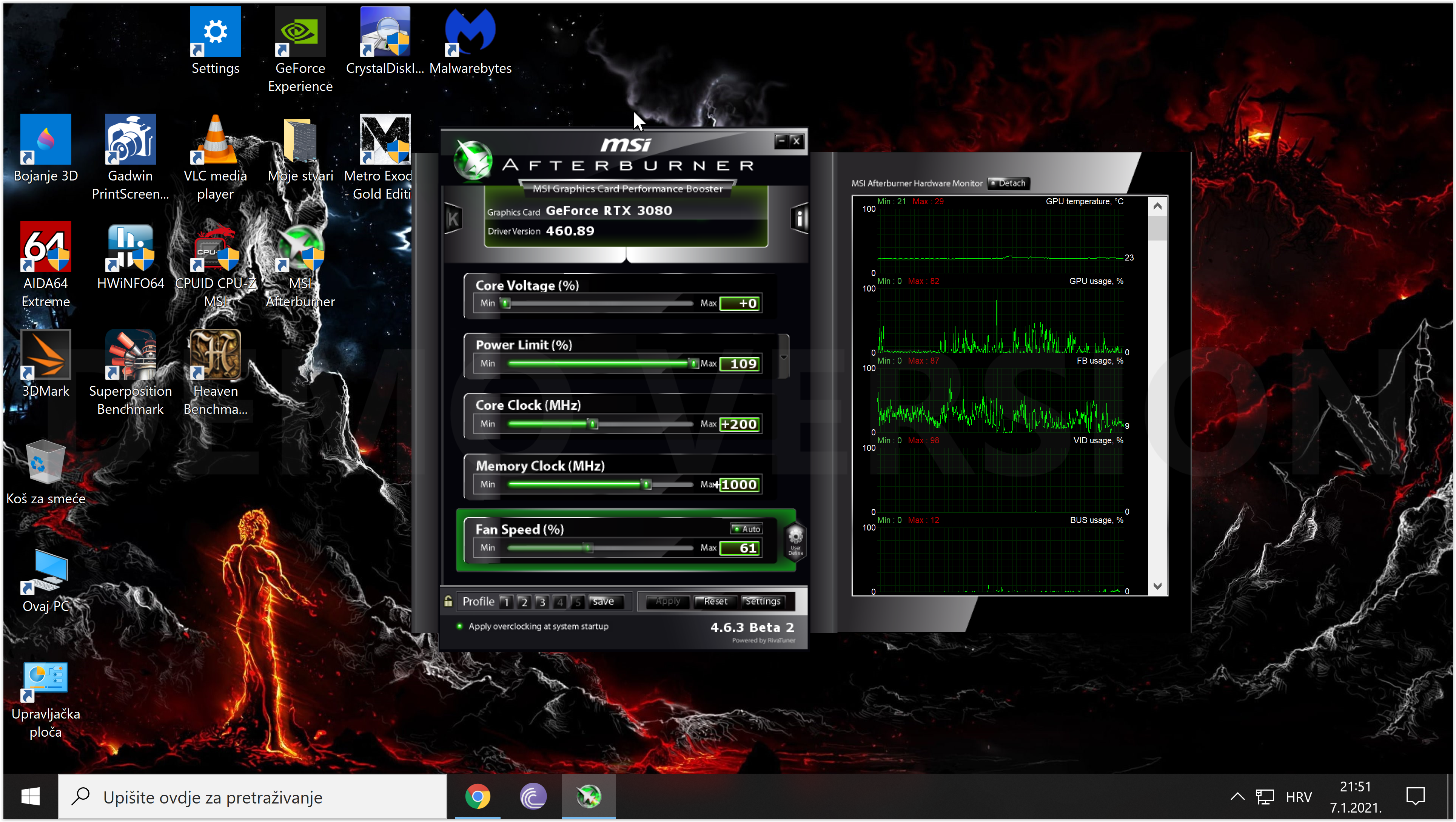
Task: Open Superposition Benchmark desktop icon
Action: point(131,373)
